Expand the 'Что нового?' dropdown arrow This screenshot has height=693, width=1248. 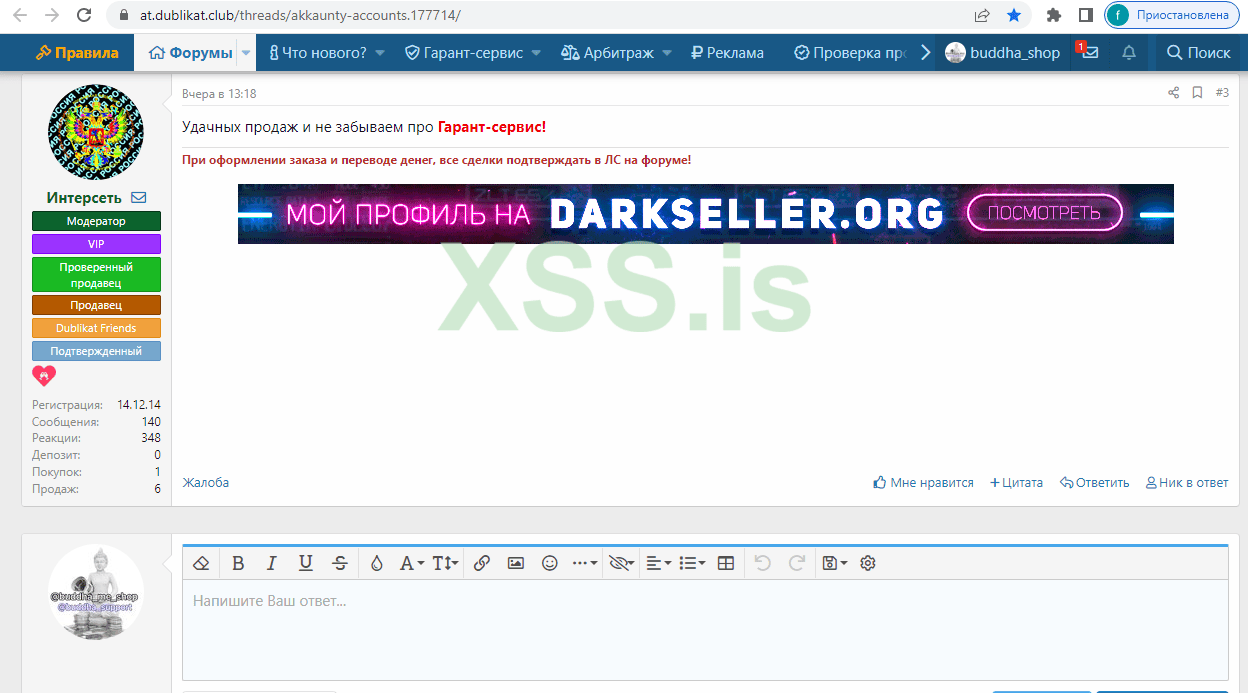click(x=380, y=53)
